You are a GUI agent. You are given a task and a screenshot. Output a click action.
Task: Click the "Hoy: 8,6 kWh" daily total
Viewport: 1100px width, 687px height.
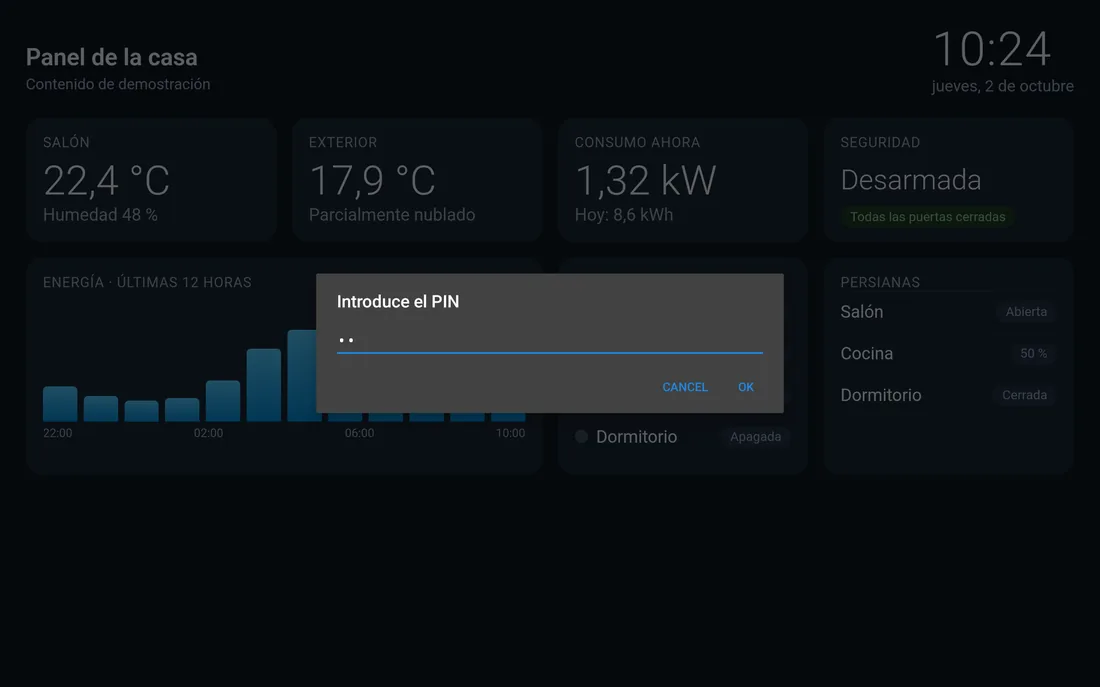click(624, 215)
